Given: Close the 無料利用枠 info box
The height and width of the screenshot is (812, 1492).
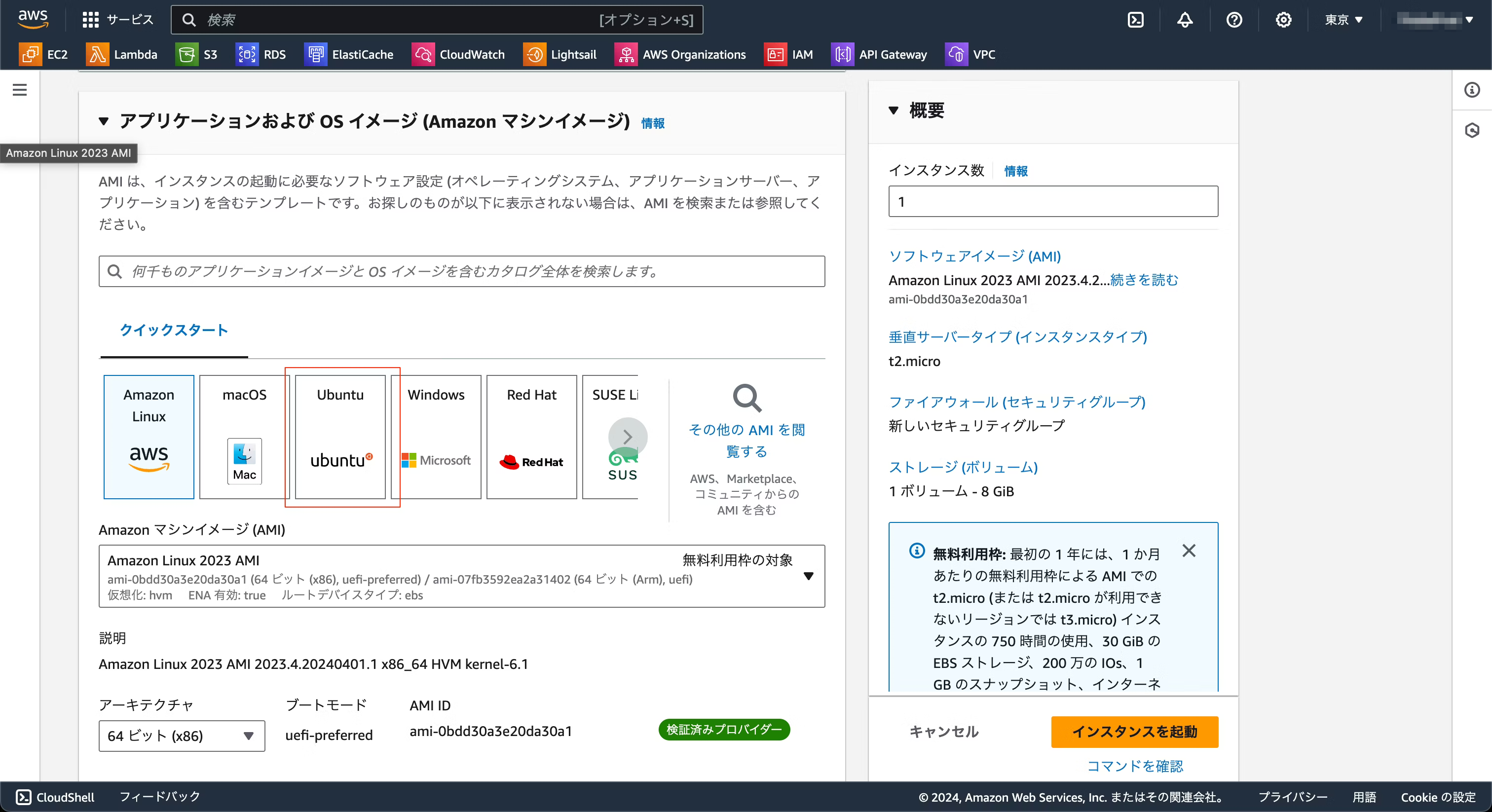Looking at the screenshot, I should [1189, 550].
